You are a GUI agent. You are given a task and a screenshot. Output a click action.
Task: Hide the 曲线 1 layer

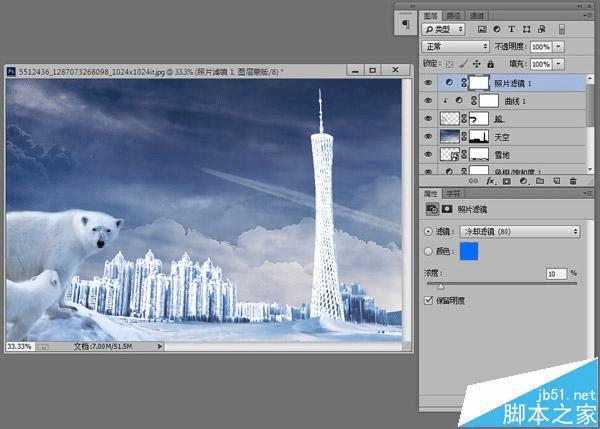(428, 100)
